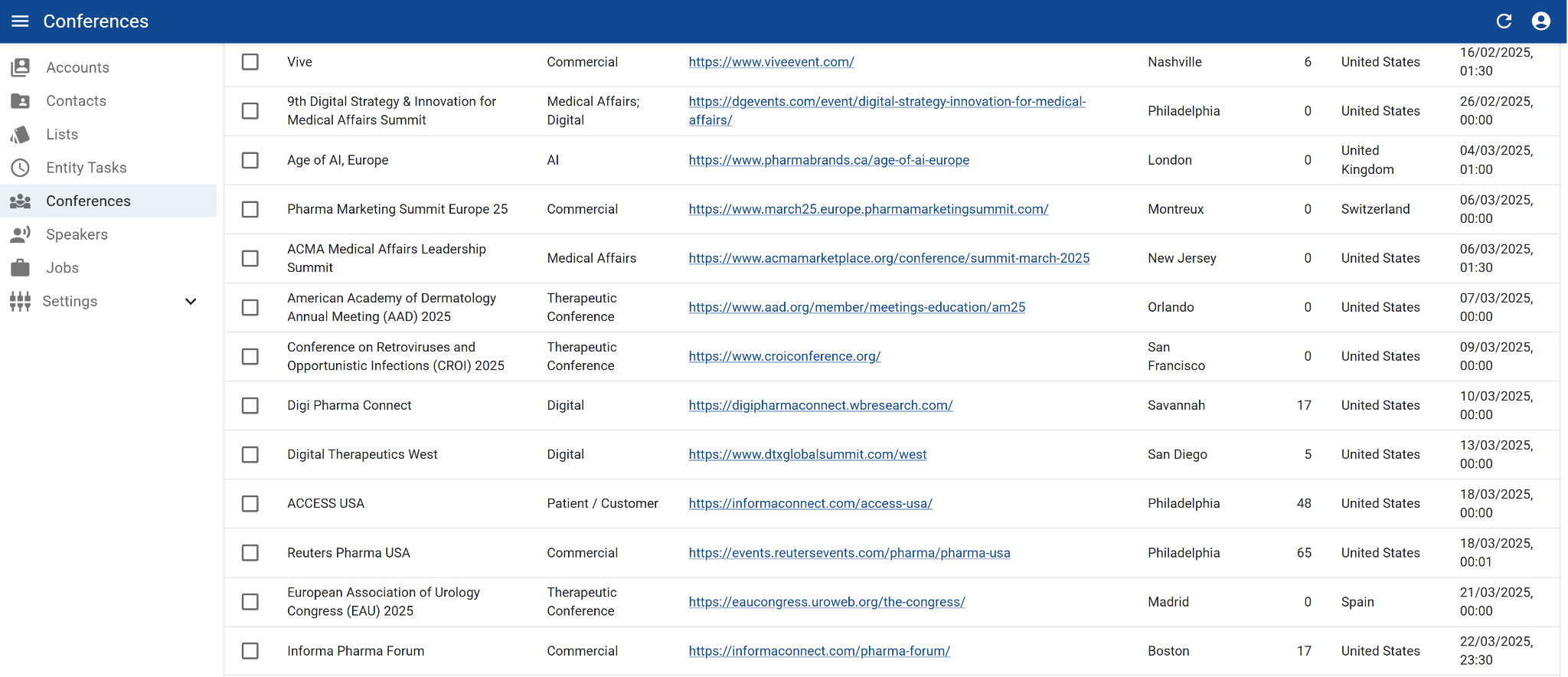The width and height of the screenshot is (1568, 677).
Task: Click the refresh icon in header
Action: pyautogui.click(x=1504, y=21)
